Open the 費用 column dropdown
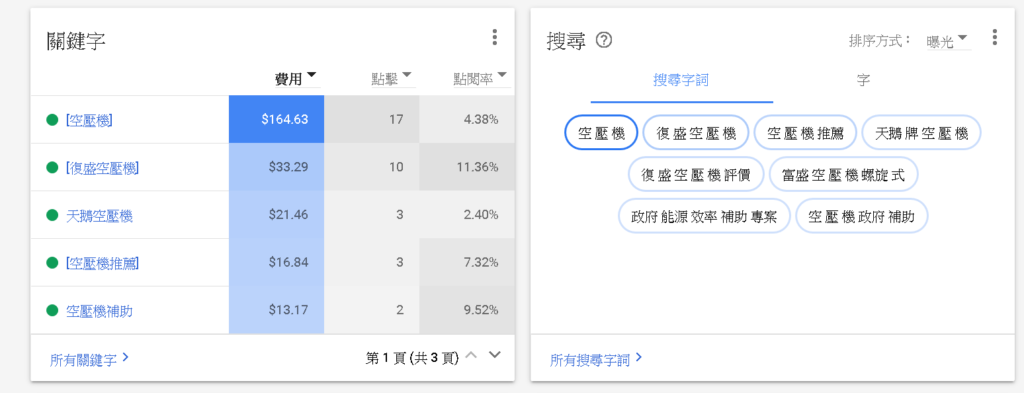1024x393 pixels. pyautogui.click(x=297, y=78)
